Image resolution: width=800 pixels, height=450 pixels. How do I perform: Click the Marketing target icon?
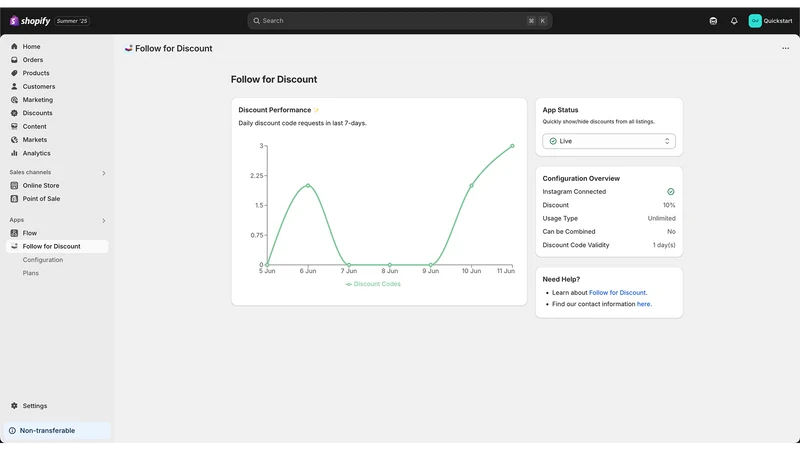click(x=14, y=99)
